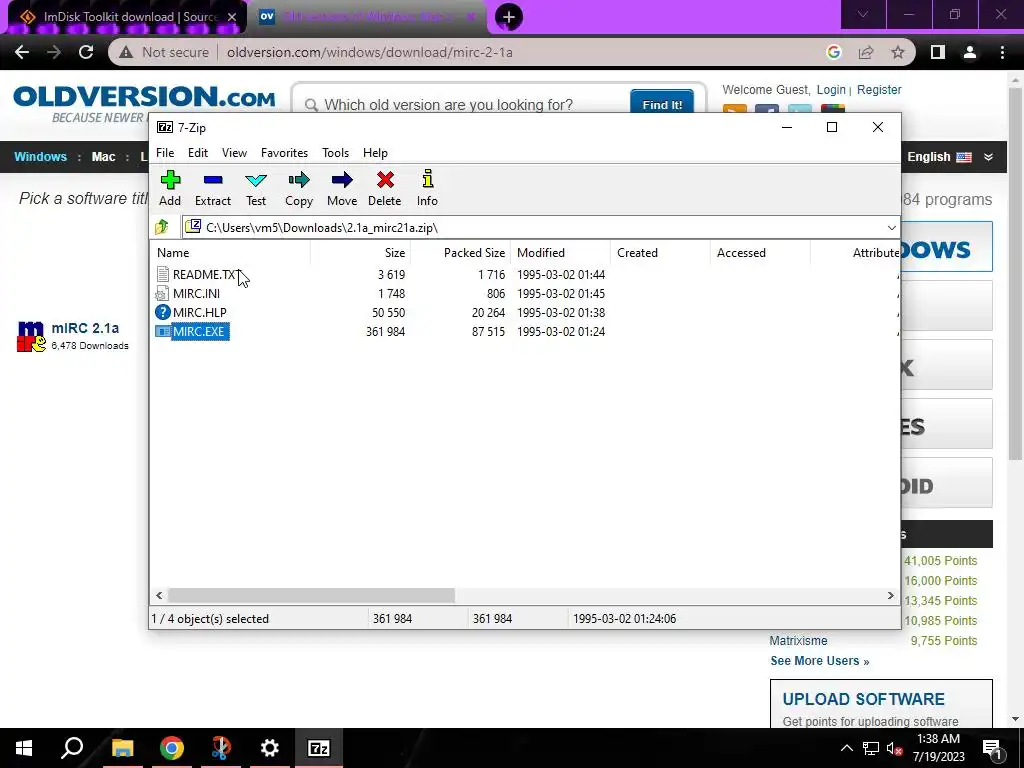Click 7-Zip taskbar button
Image resolution: width=1024 pixels, height=768 pixels.
319,748
